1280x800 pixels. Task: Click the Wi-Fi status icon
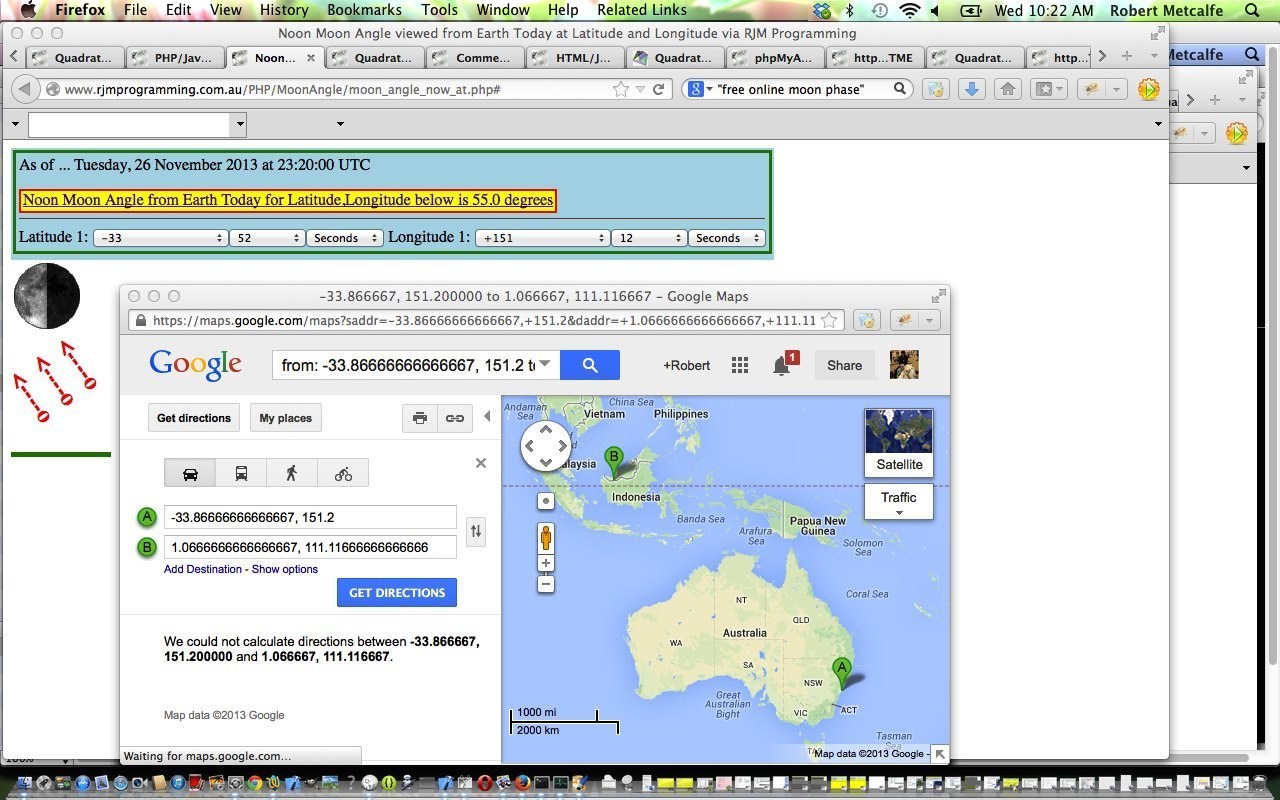coord(909,11)
